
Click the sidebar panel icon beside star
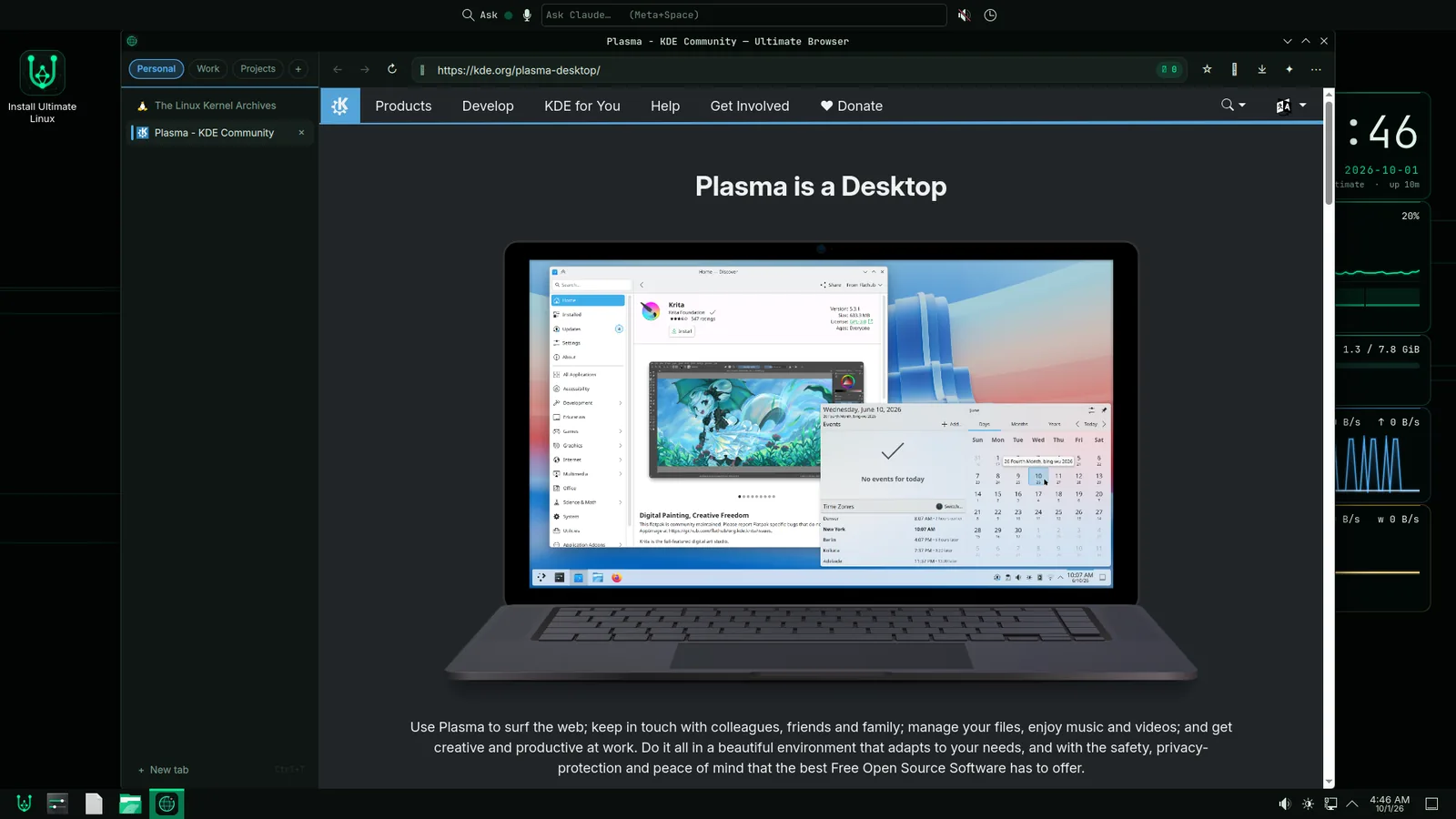click(1234, 69)
